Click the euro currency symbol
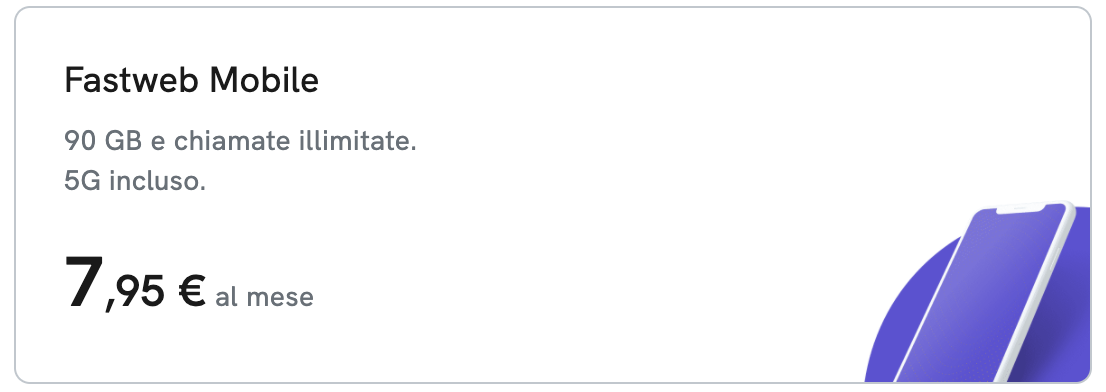Screen dimensions: 1106x392 191,291
